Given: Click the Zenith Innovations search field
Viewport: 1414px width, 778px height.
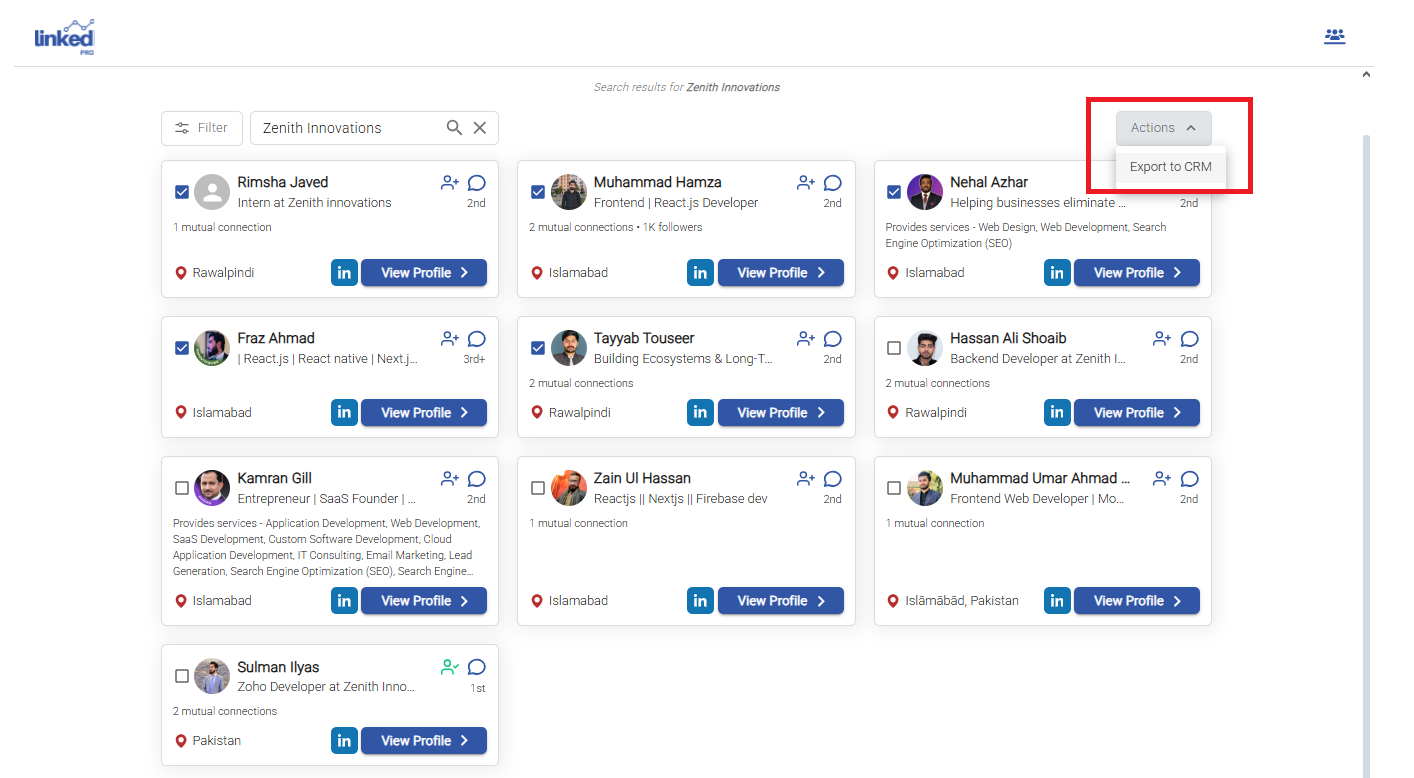Looking at the screenshot, I should pyautogui.click(x=345, y=128).
